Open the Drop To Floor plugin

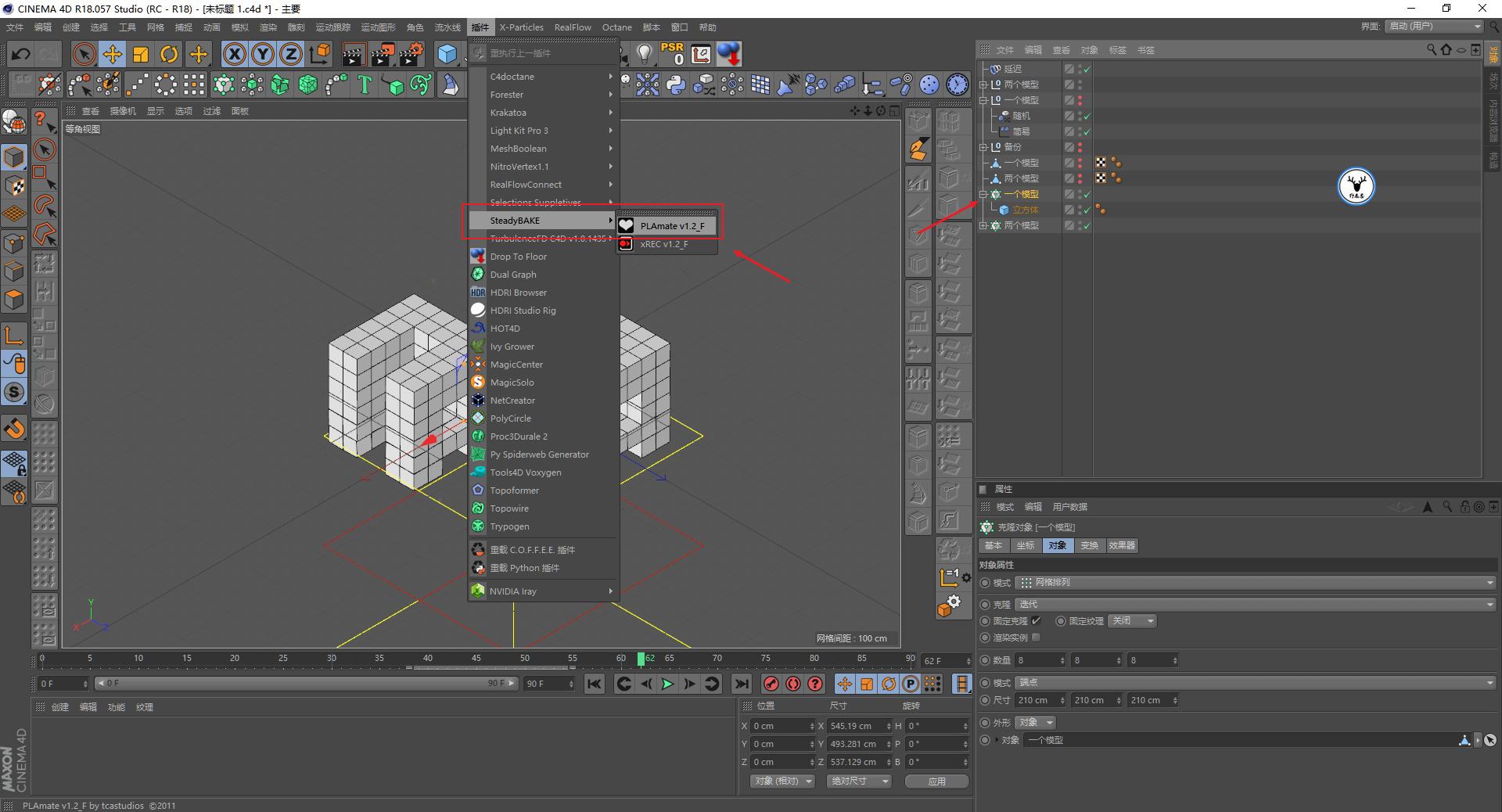[x=518, y=257]
